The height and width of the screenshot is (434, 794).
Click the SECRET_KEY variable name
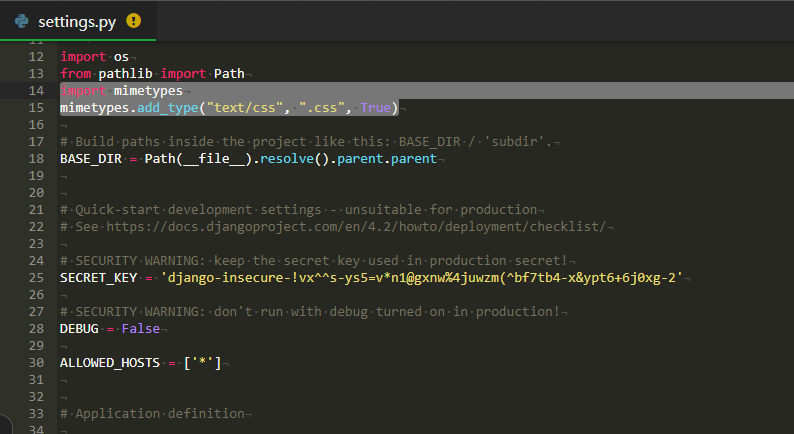pos(98,278)
